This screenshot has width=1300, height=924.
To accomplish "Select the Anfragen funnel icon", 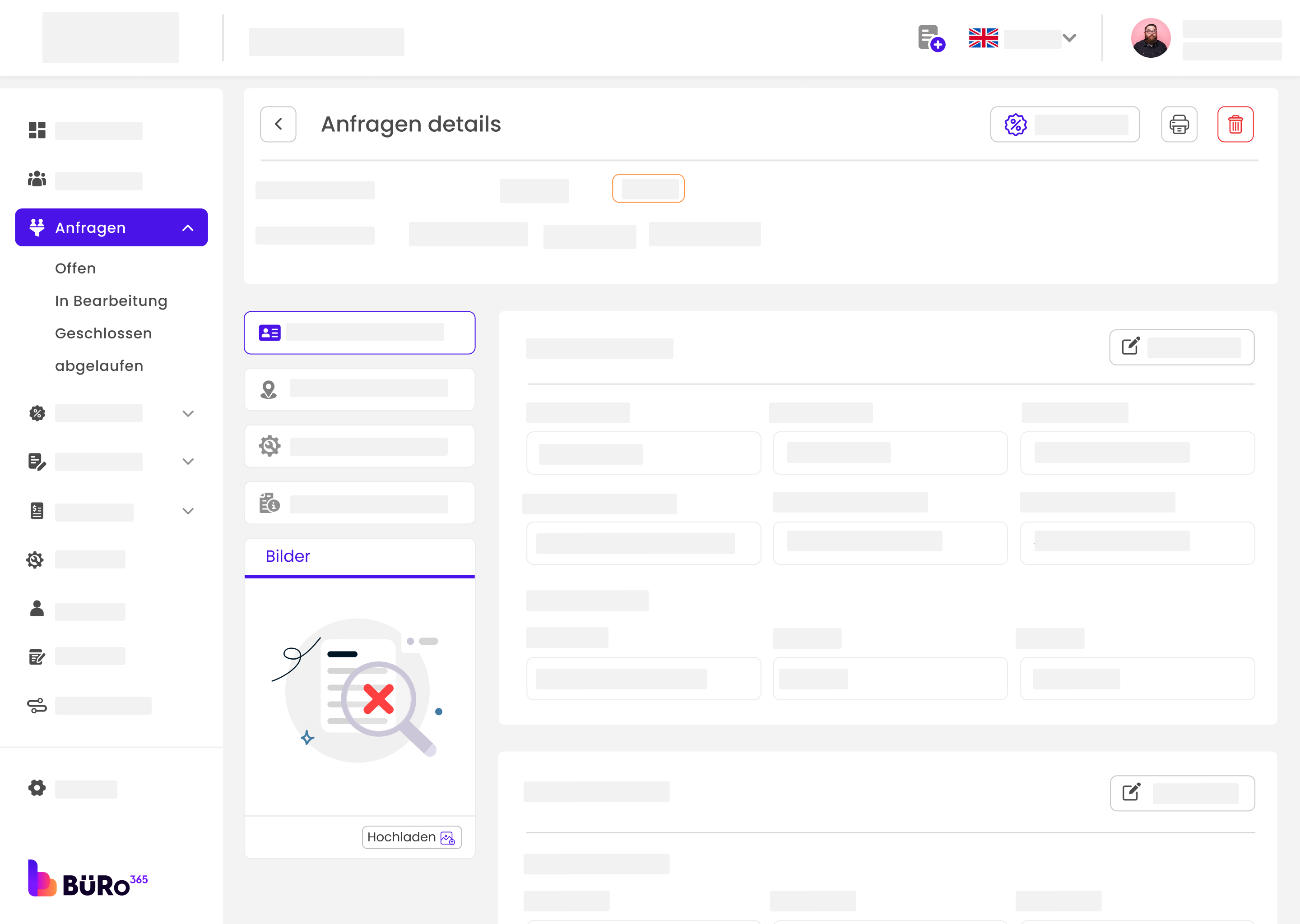I will pos(37,227).
